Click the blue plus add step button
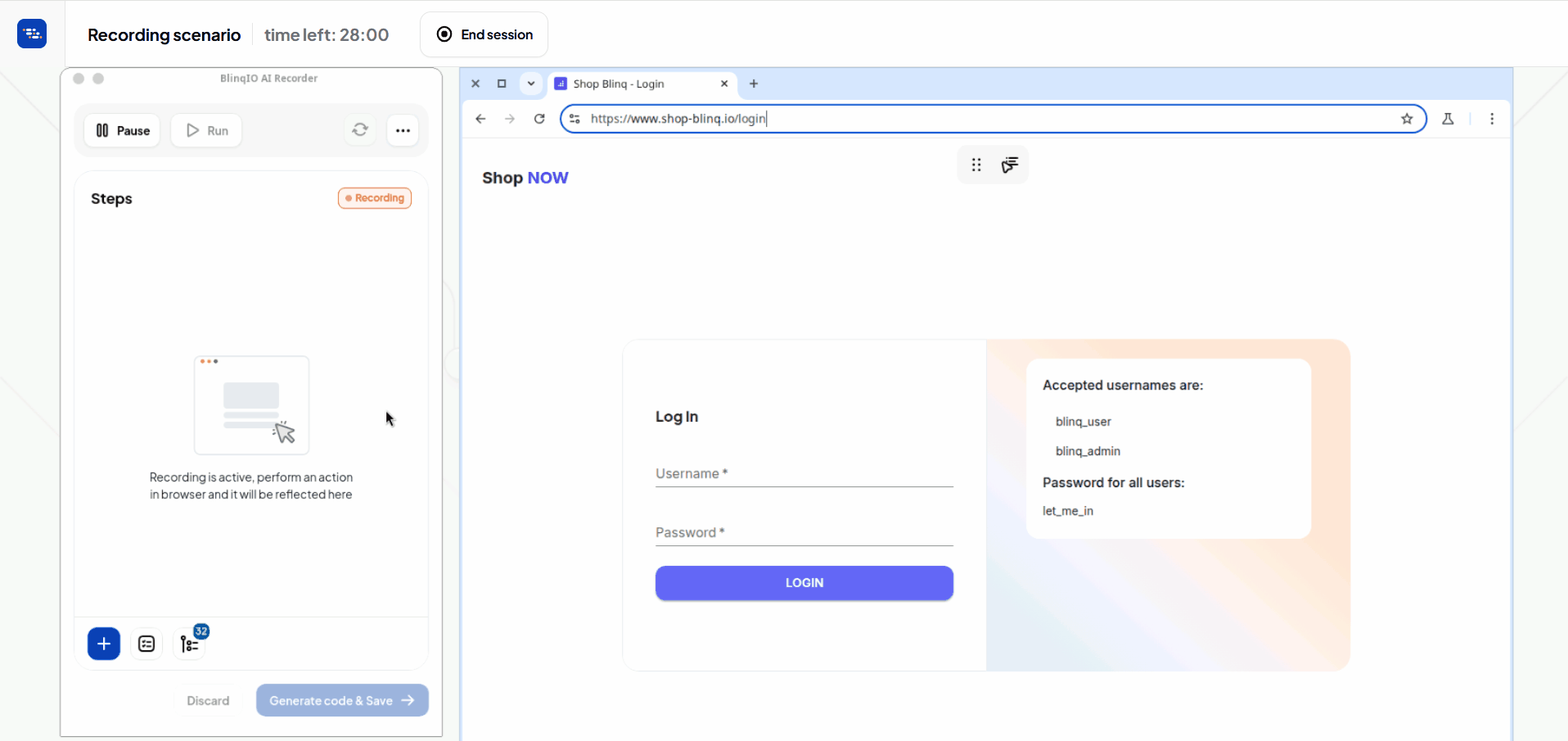The width and height of the screenshot is (1568, 741). pyautogui.click(x=104, y=644)
